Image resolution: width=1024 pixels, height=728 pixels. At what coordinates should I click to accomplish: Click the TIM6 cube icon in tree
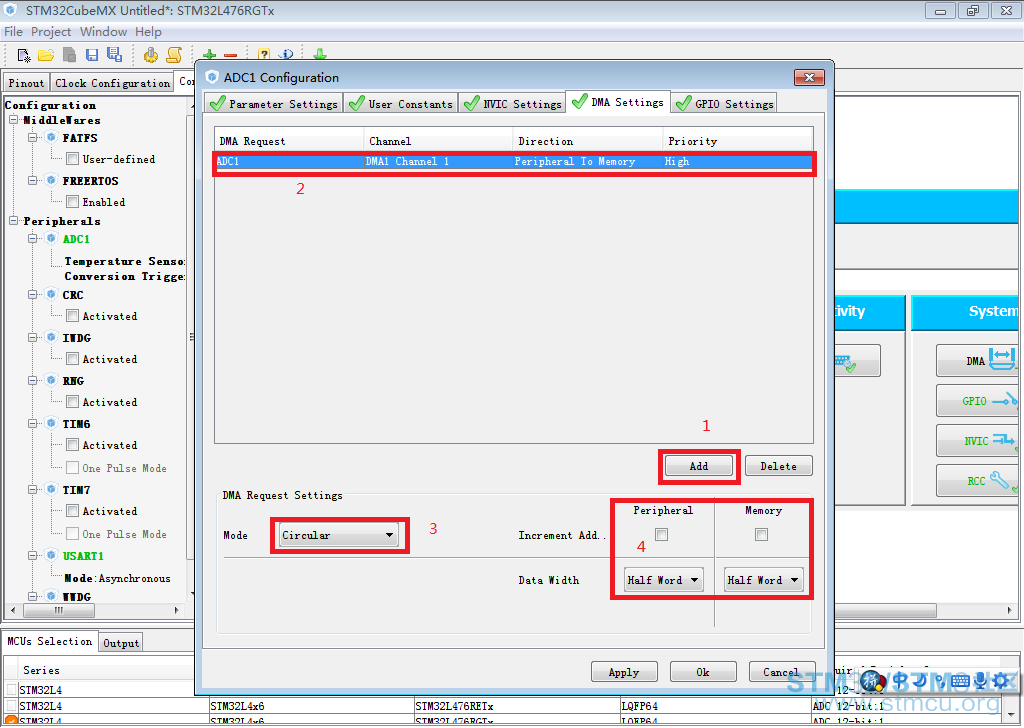point(52,424)
